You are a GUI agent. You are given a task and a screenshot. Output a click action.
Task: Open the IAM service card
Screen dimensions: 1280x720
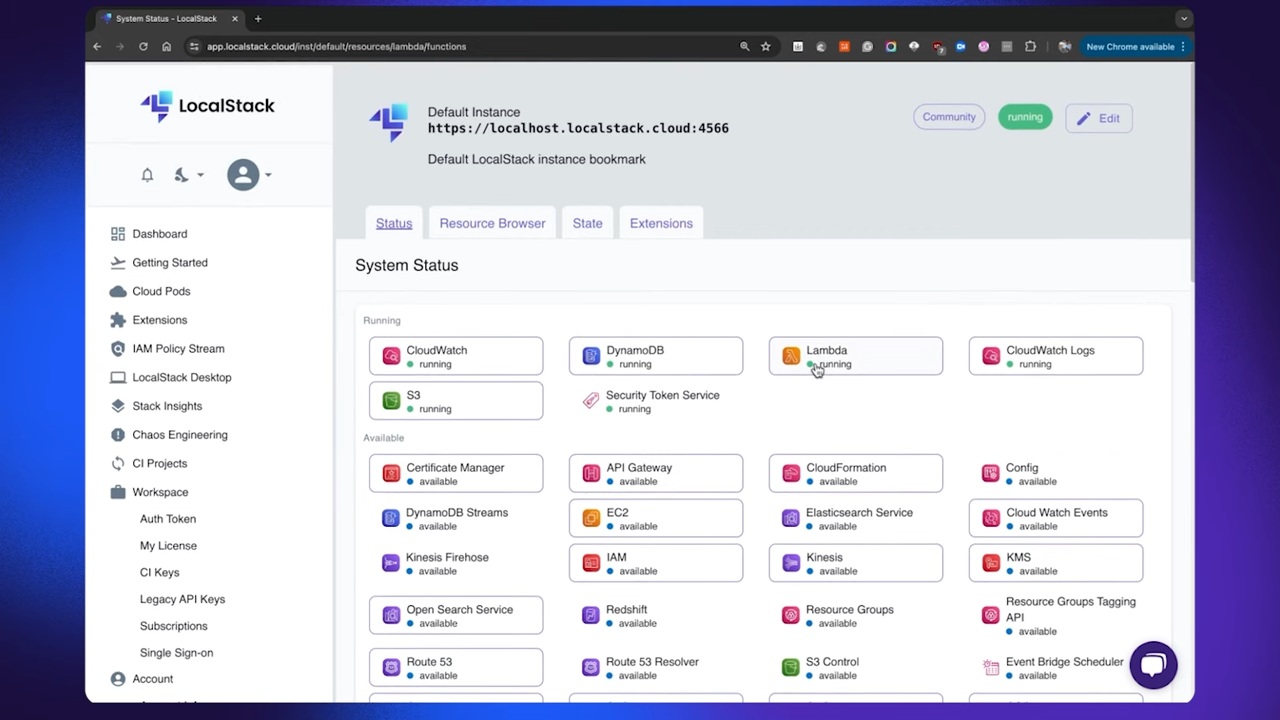coord(656,563)
